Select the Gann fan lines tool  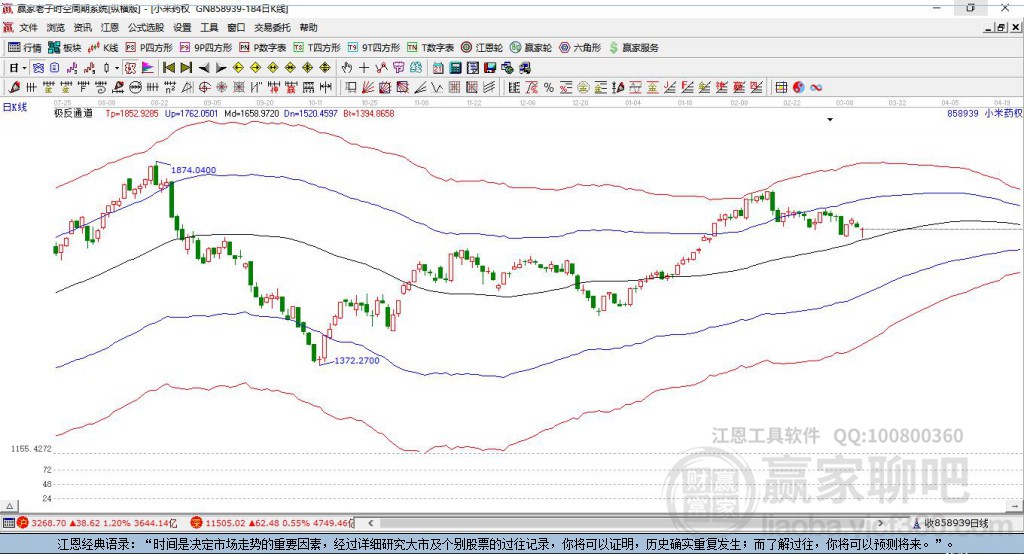pyautogui.click(x=368, y=88)
